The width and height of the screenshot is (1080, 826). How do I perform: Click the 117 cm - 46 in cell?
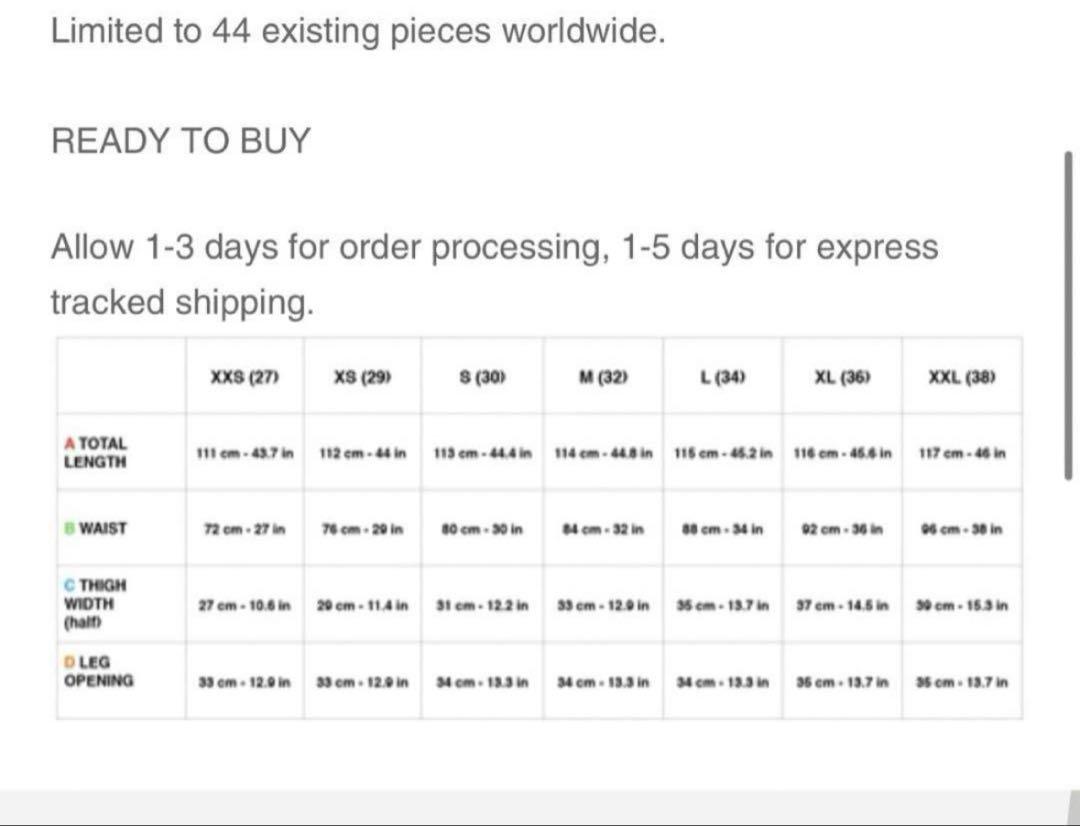(x=962, y=453)
